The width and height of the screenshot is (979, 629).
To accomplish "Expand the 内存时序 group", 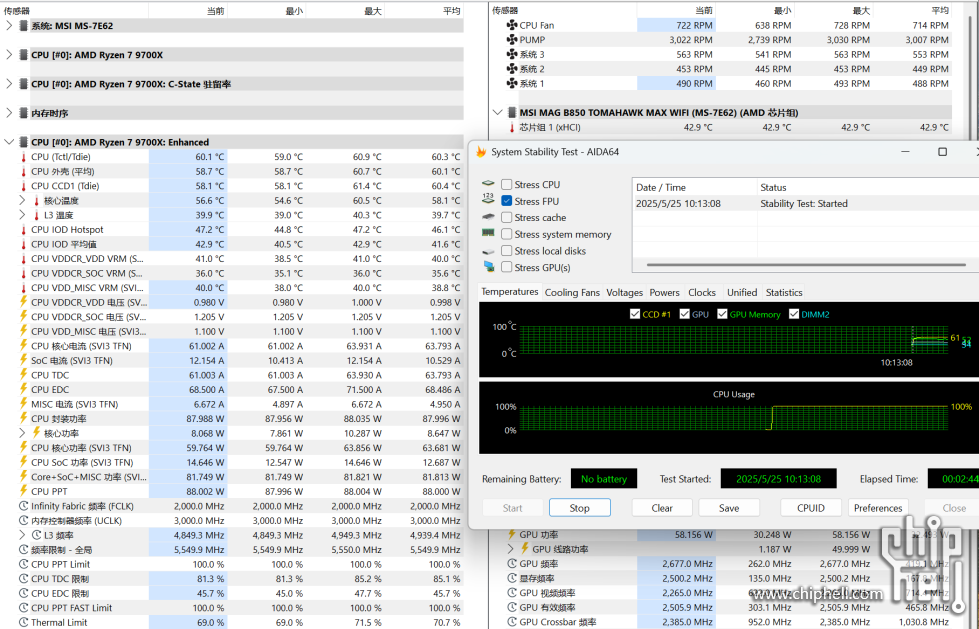I will [9, 113].
